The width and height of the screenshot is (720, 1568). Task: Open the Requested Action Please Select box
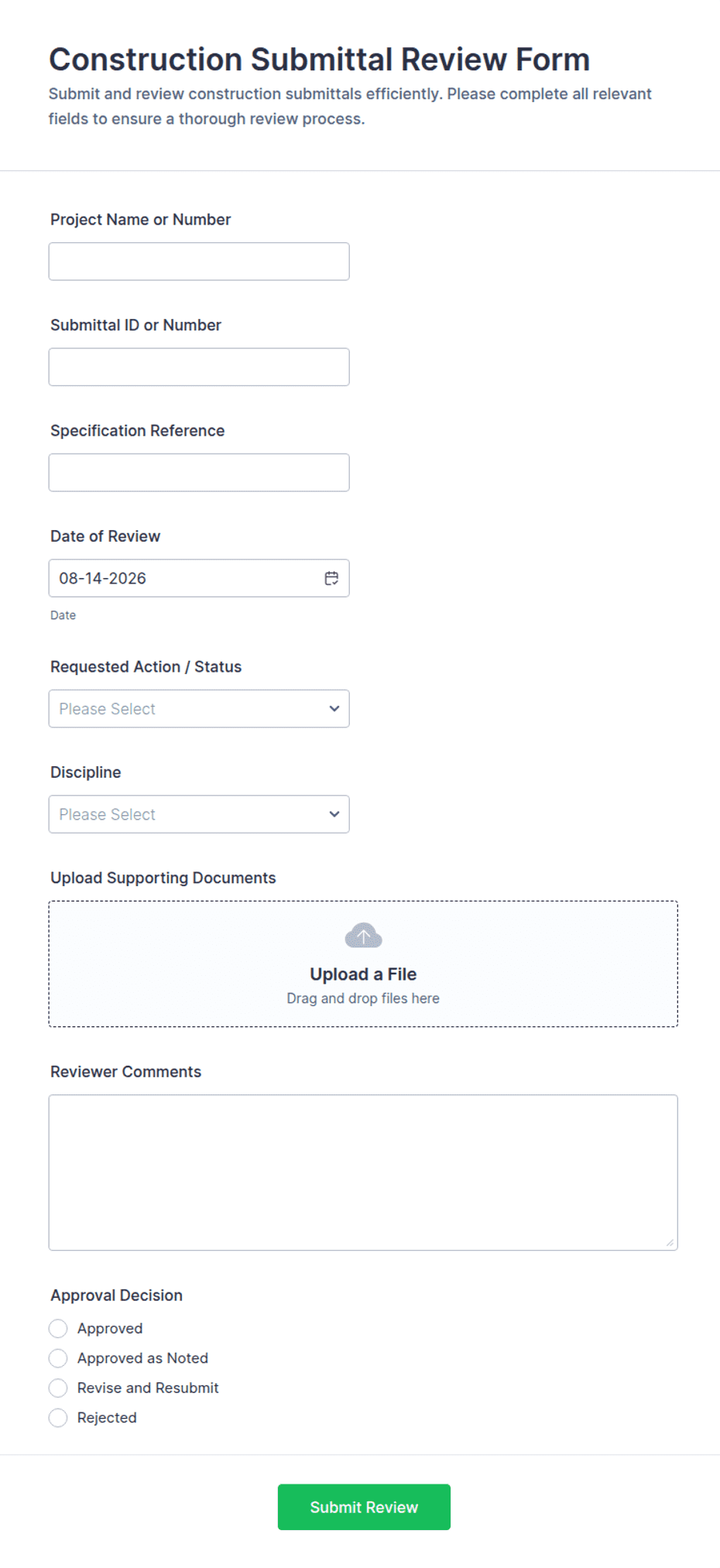pos(199,709)
